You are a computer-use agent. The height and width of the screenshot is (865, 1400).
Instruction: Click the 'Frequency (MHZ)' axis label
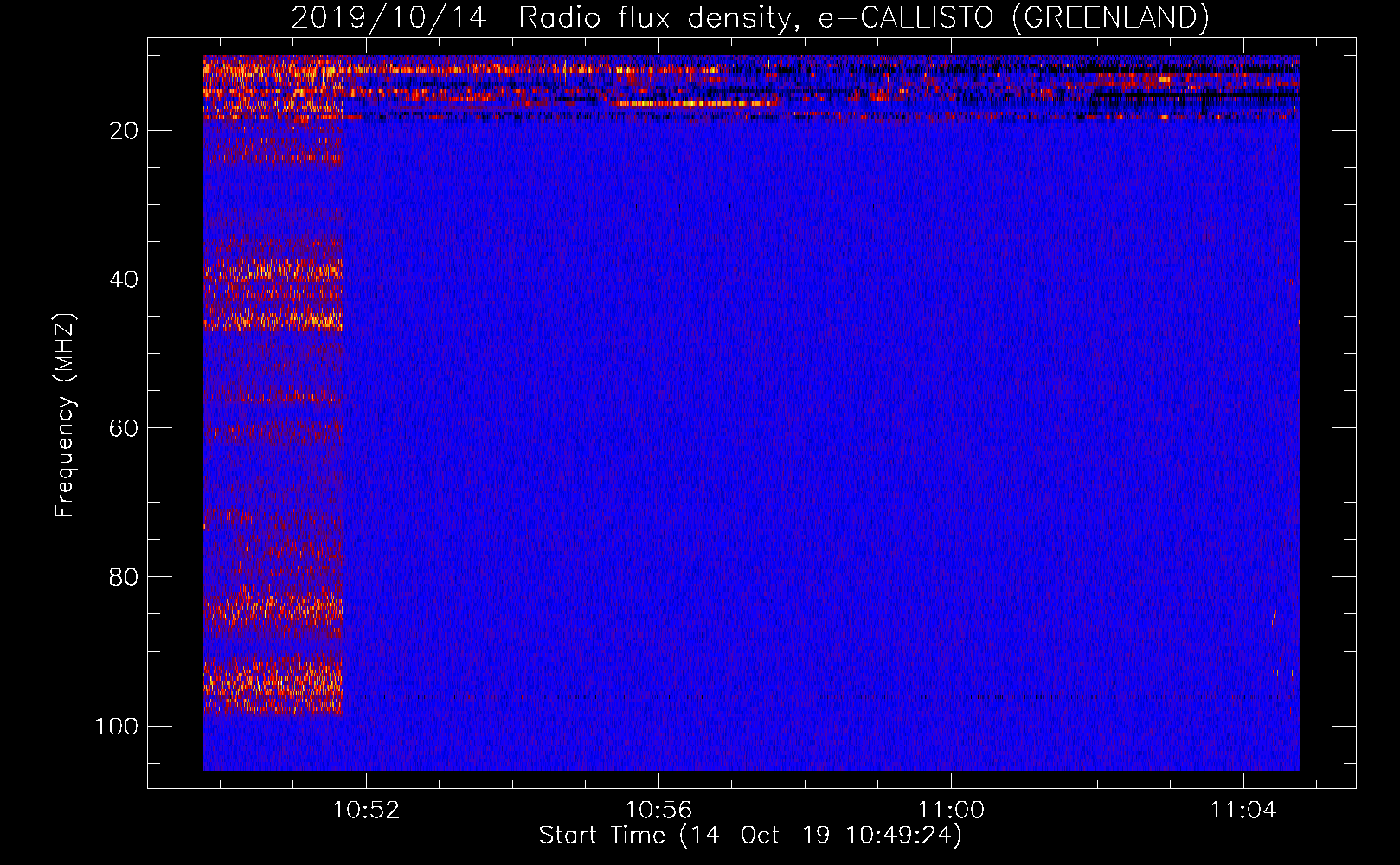coord(65,414)
